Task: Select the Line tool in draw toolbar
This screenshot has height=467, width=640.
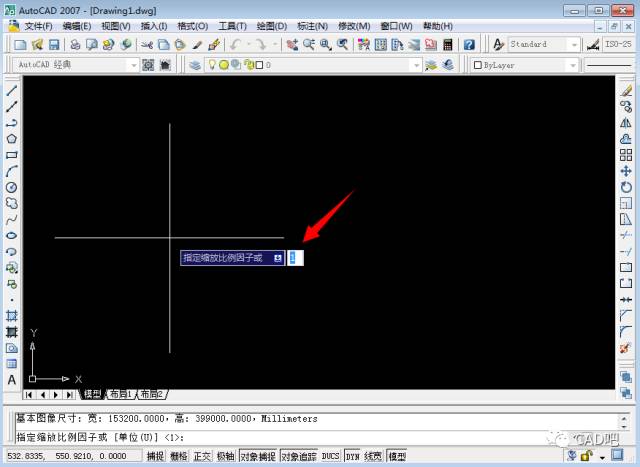Action: point(12,90)
